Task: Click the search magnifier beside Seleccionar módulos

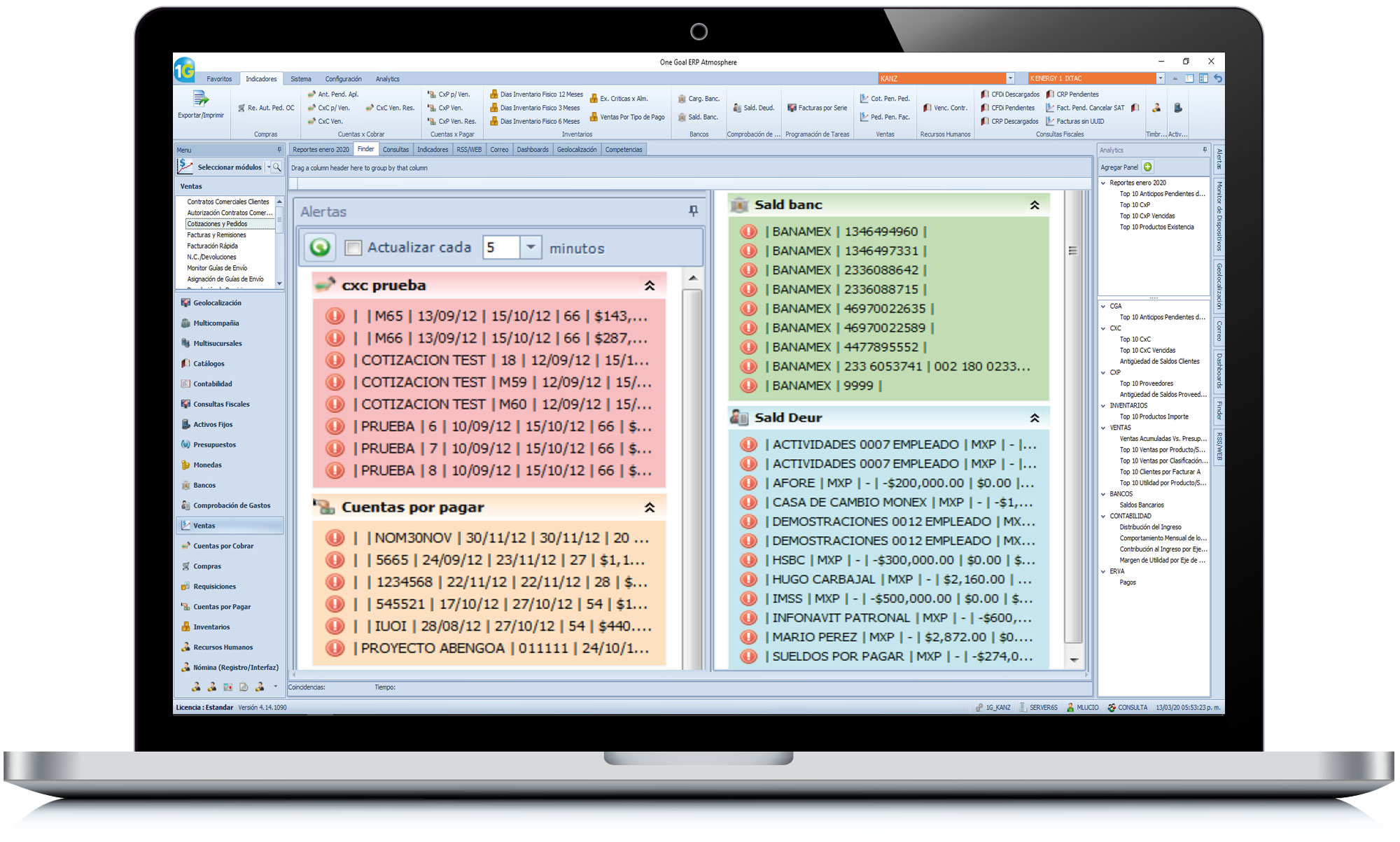Action: coord(276,167)
